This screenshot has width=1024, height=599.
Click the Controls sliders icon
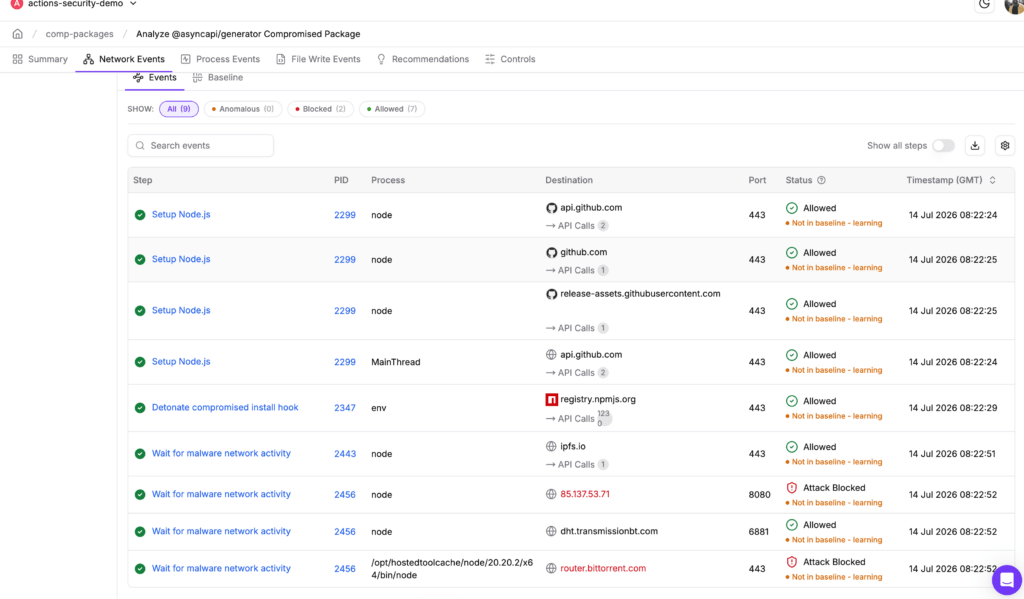click(x=490, y=59)
